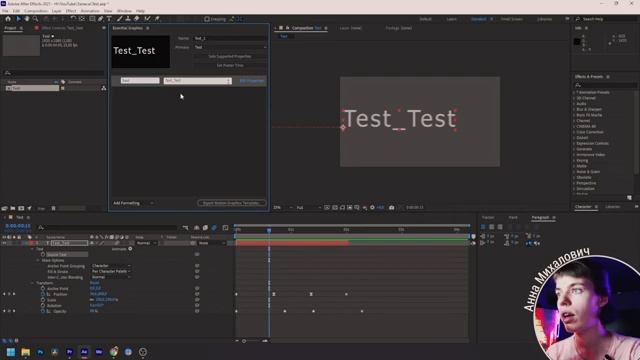Create new composition icon in Project panel
This screenshot has height=360, width=640.
(x=21, y=208)
